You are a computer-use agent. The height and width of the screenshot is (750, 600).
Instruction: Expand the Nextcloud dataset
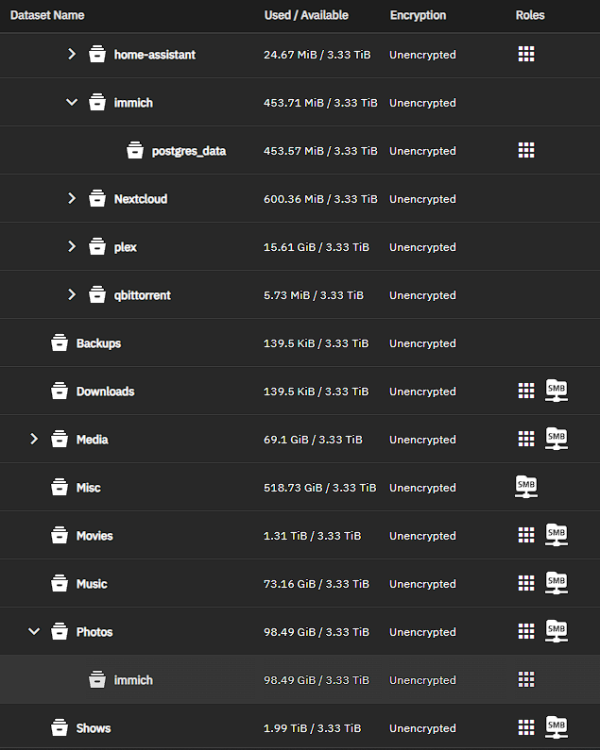[x=71, y=198]
